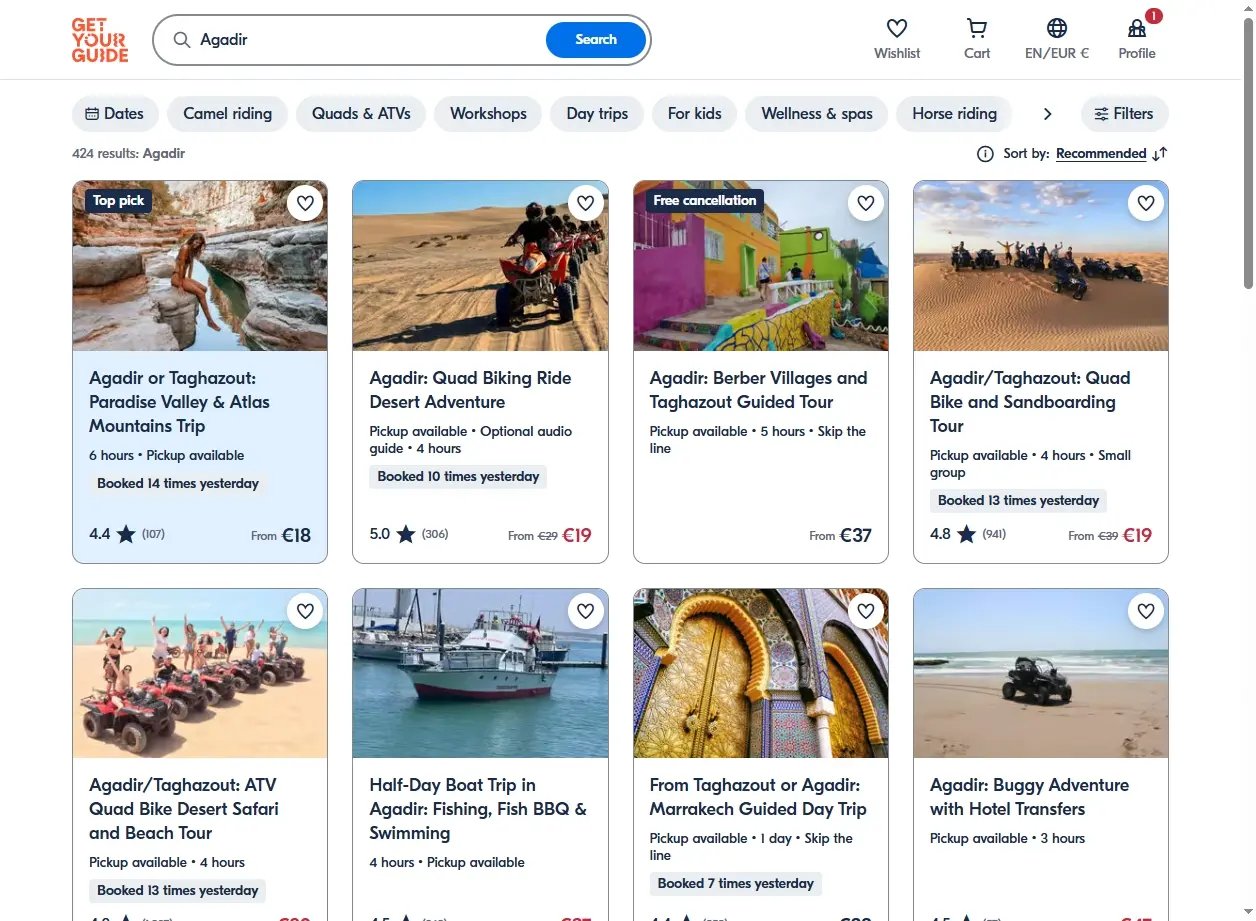This screenshot has height=921, width=1256.
Task: Select the Quads & ATVs category chip
Action: 361,114
